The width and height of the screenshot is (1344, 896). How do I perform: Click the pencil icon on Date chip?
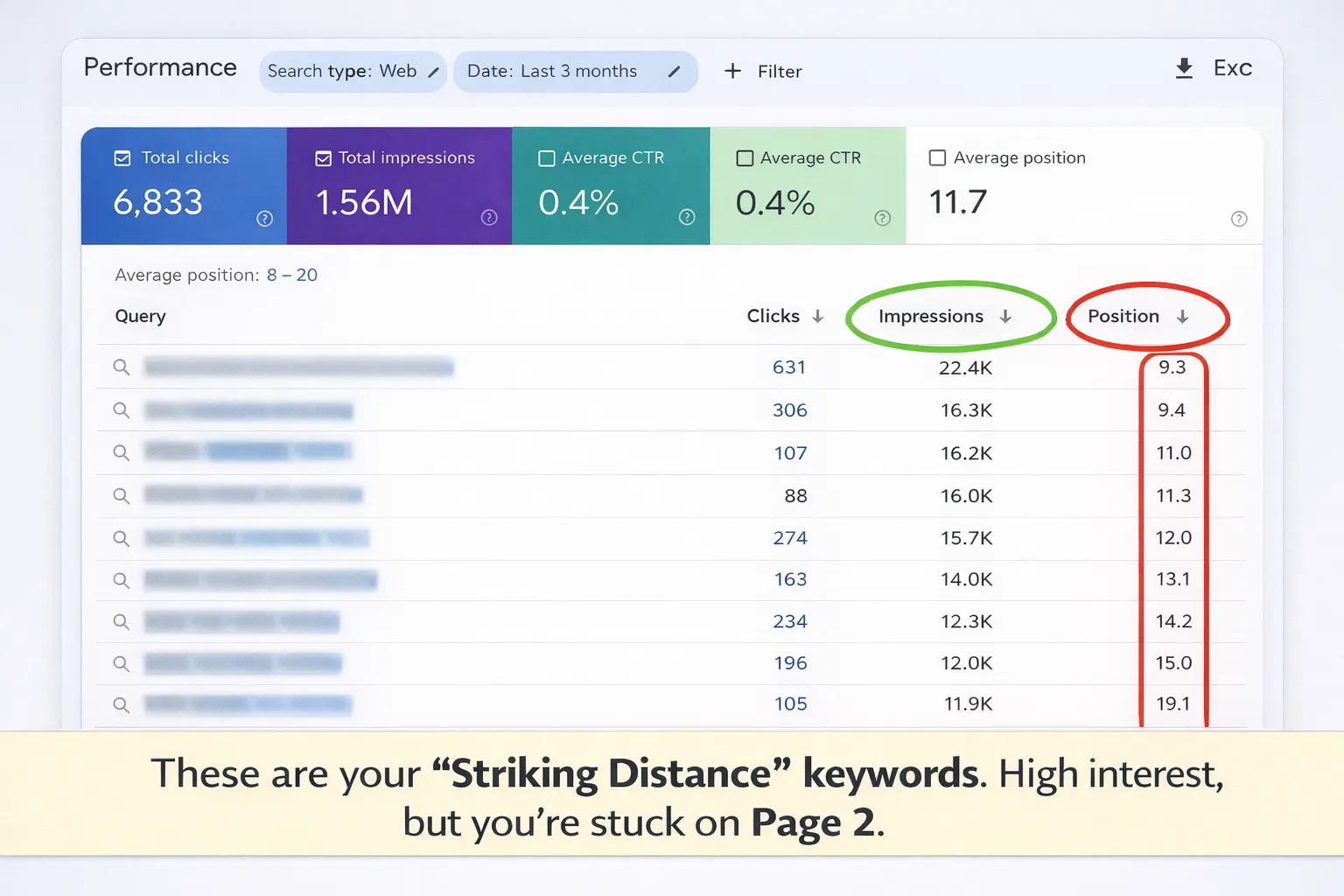pyautogui.click(x=674, y=72)
